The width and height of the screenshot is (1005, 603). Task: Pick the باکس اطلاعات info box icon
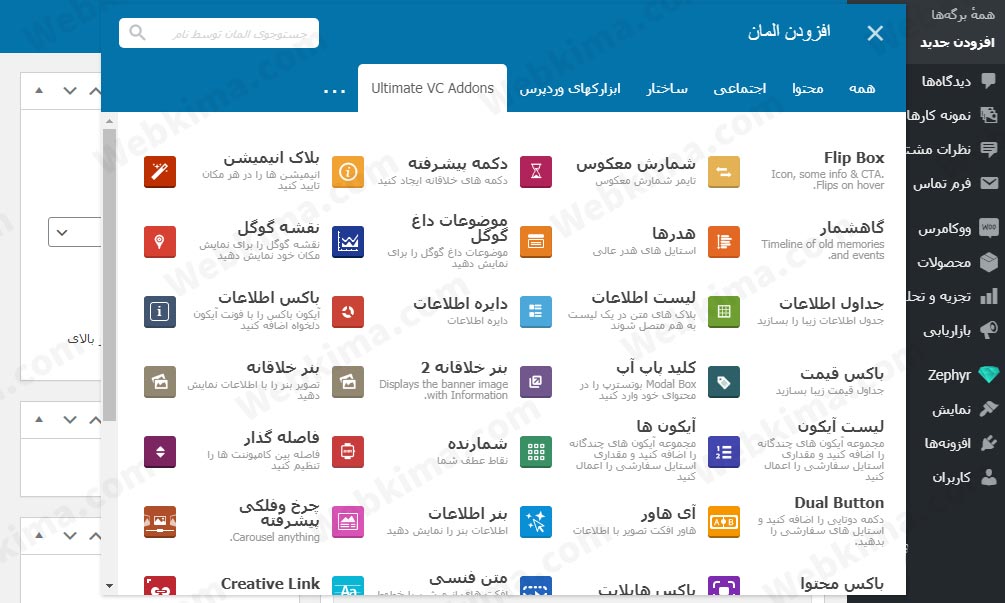160,311
